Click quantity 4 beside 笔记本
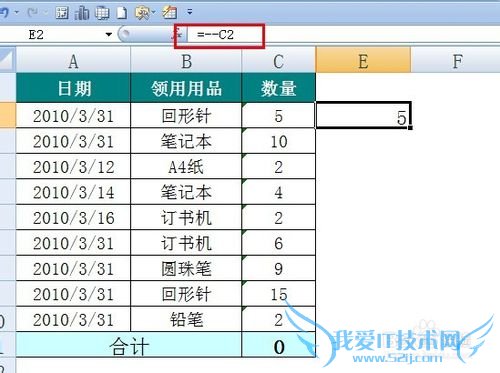The height and width of the screenshot is (373, 500). tap(279, 192)
